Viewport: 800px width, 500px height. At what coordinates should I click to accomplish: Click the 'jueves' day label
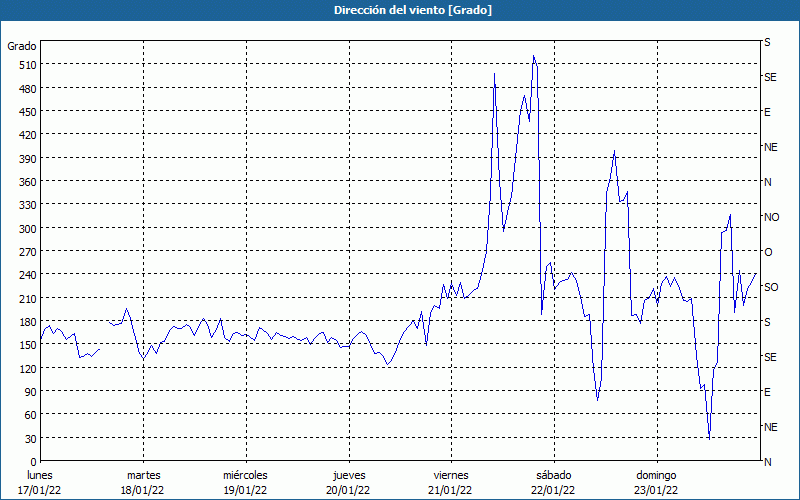(349, 475)
